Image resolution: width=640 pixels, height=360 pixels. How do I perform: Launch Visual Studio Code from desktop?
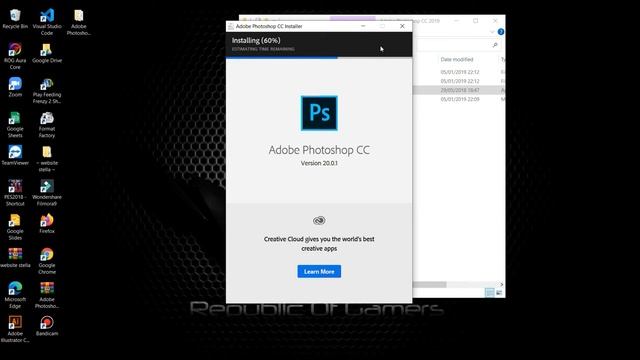click(47, 22)
